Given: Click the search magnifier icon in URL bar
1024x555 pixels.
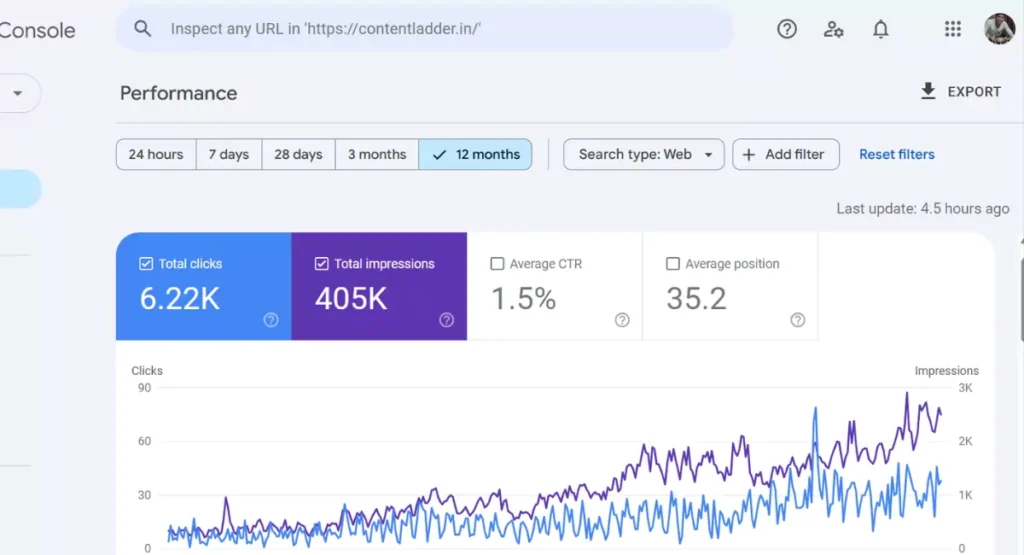Looking at the screenshot, I should coord(143,29).
